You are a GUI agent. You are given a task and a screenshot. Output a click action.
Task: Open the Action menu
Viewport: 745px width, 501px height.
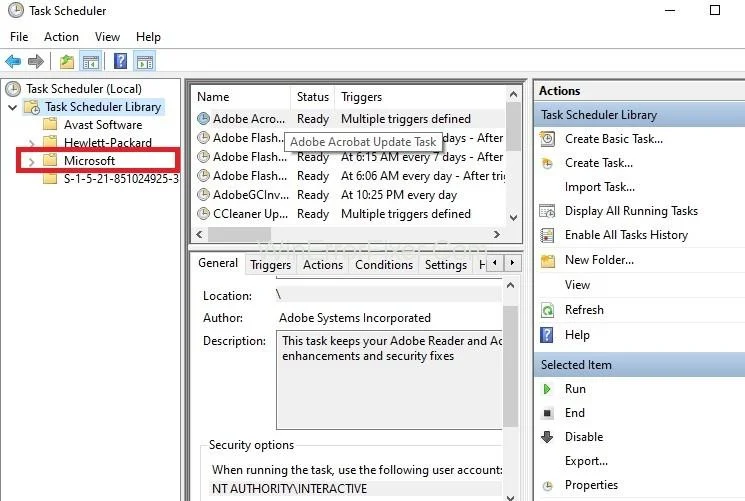(61, 37)
